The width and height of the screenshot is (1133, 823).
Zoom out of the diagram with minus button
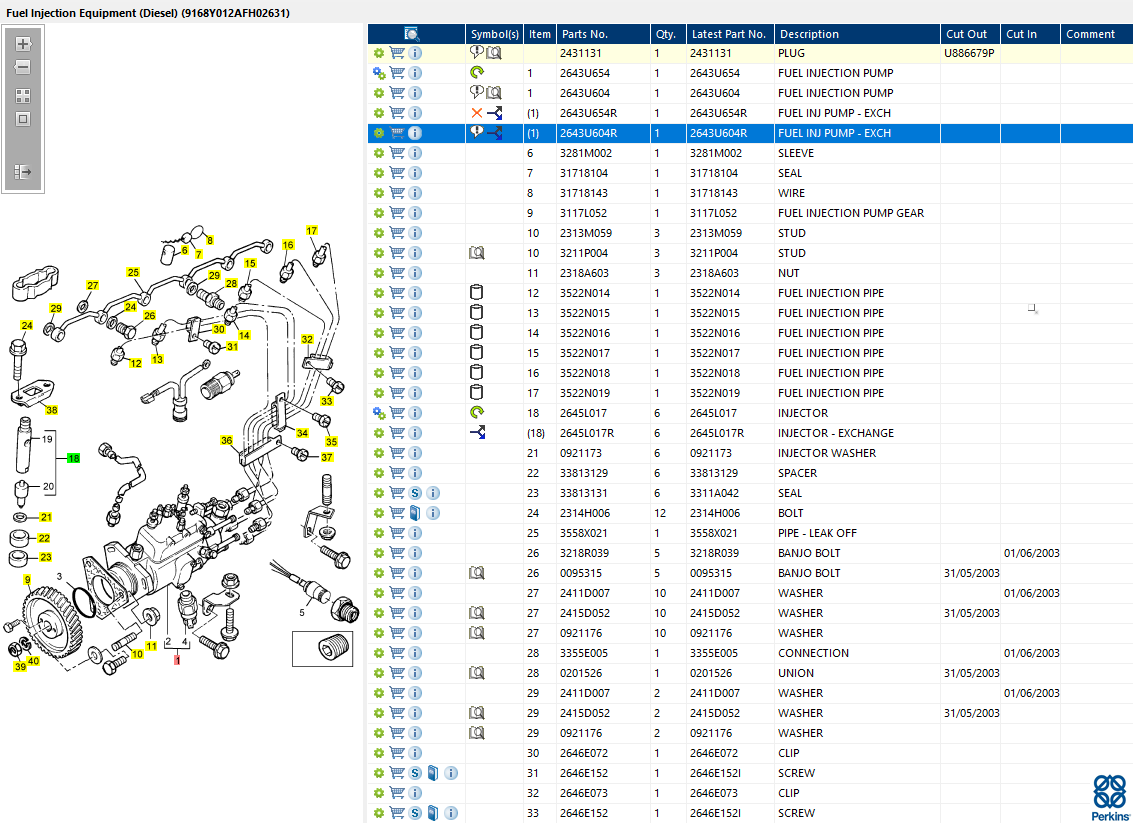[x=23, y=67]
